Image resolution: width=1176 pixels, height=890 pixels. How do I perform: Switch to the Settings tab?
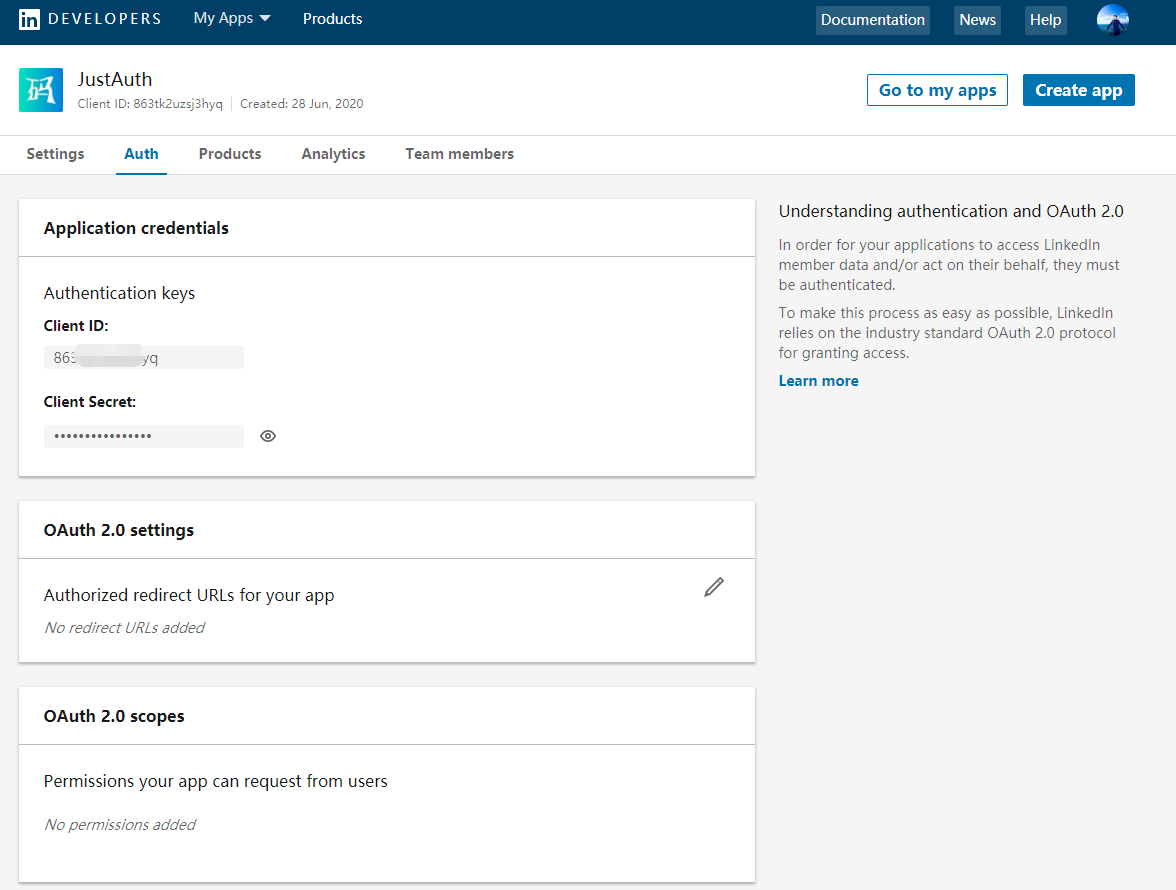coord(56,154)
